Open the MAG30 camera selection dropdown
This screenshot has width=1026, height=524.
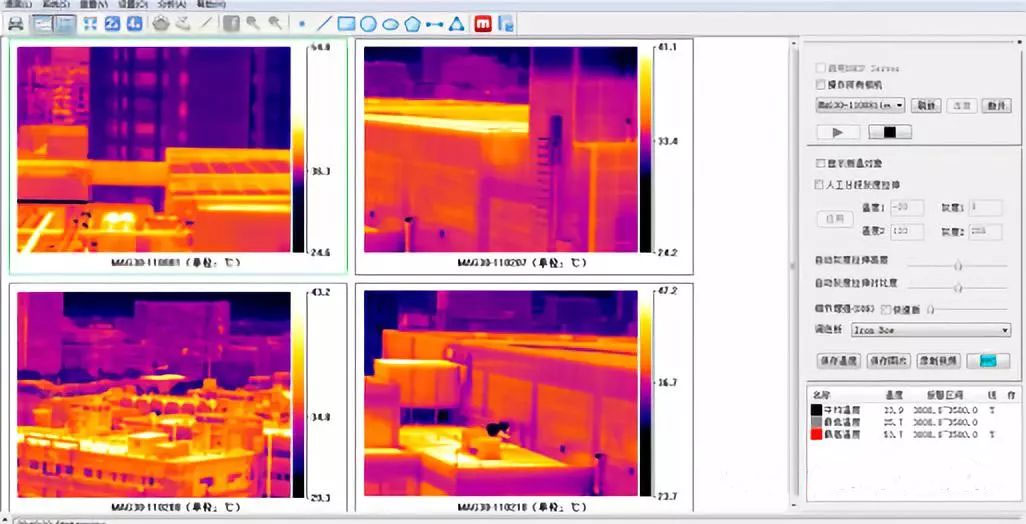tap(860, 105)
